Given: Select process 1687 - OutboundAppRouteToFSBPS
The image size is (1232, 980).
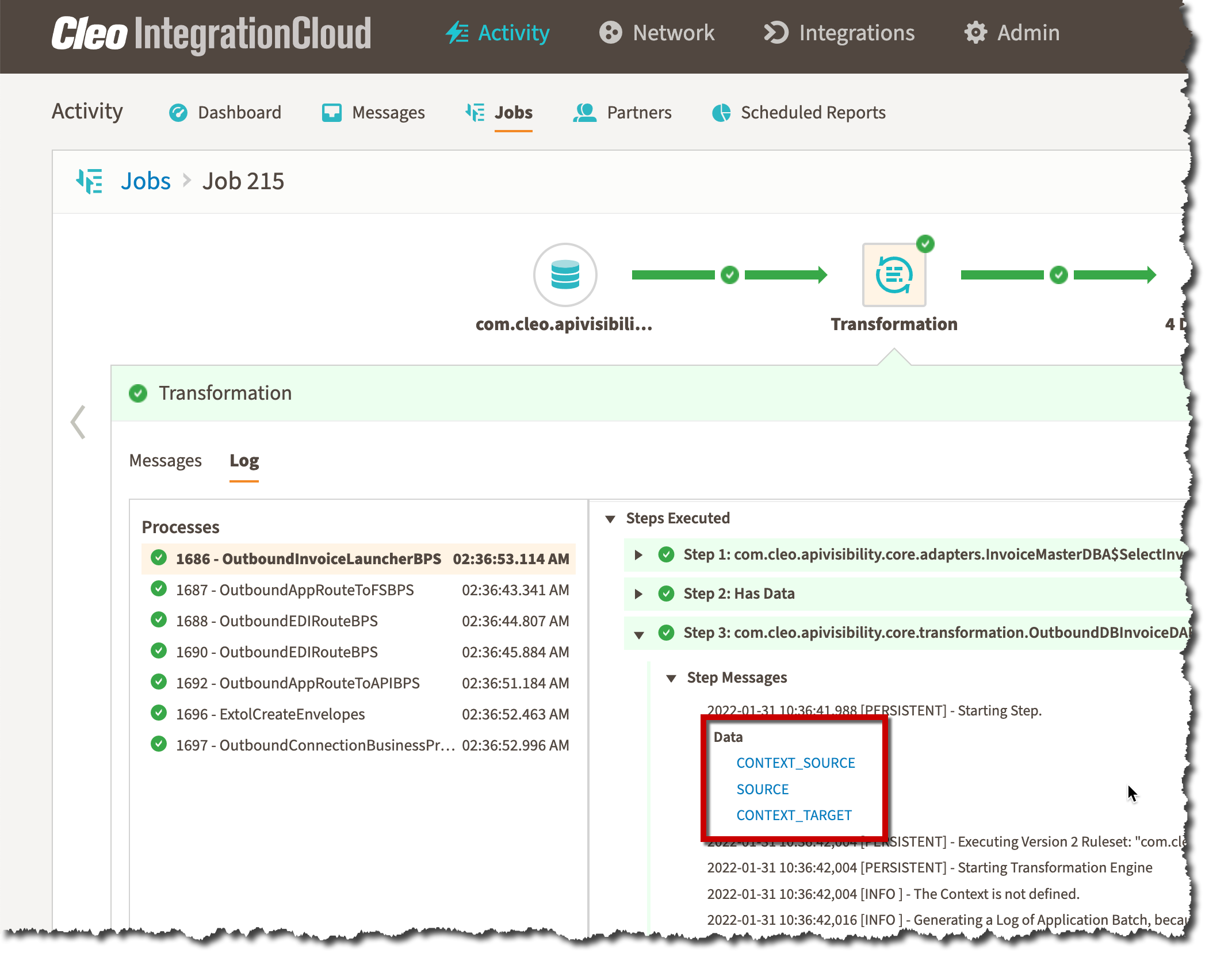Looking at the screenshot, I should click(358, 590).
